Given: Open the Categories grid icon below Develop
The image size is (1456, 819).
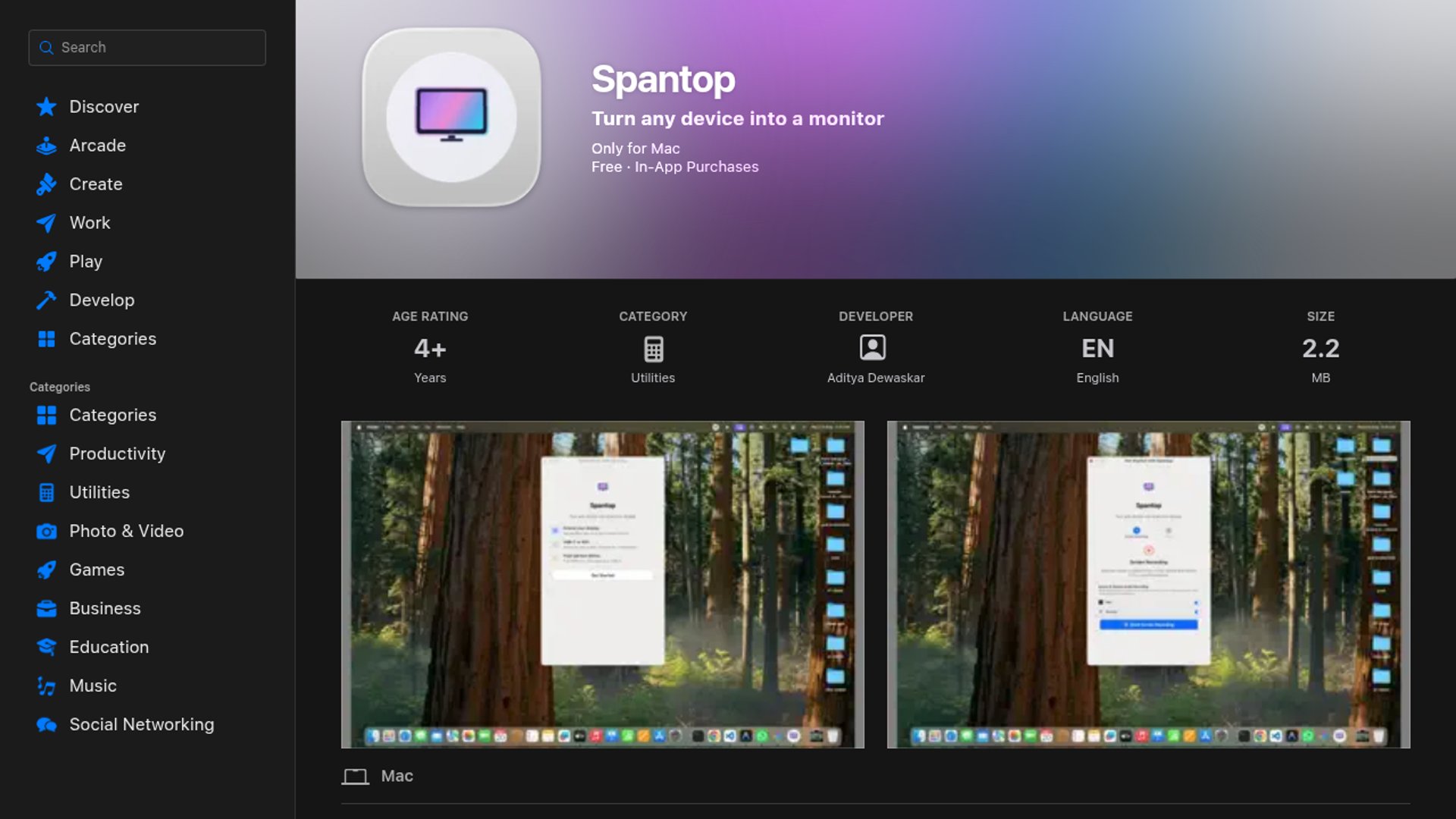Looking at the screenshot, I should pos(46,339).
